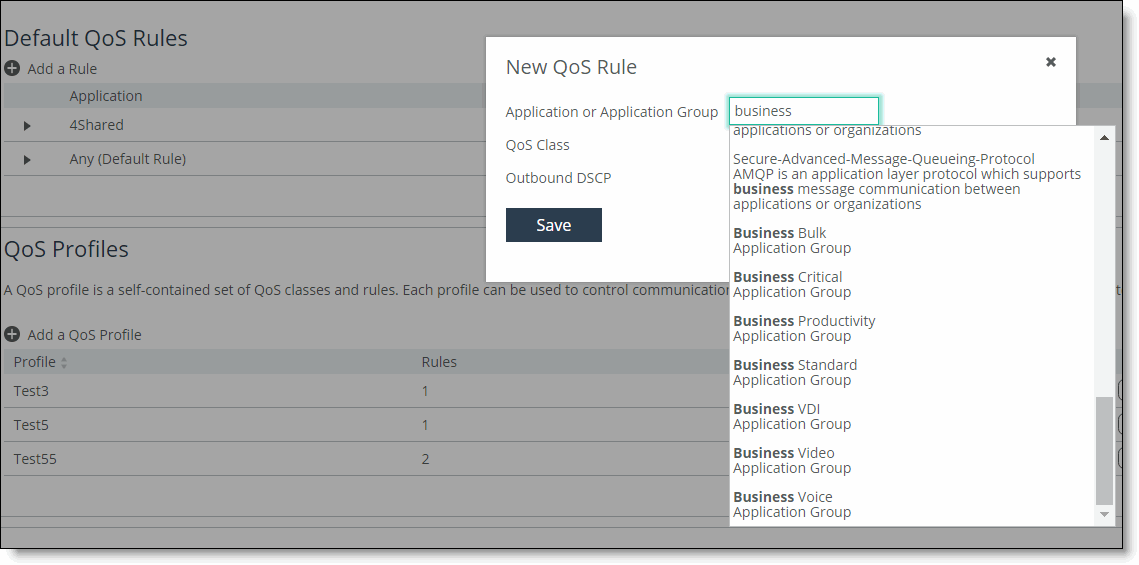Click the Add a QoS Profile plus icon
1139x565 pixels.
(12, 335)
